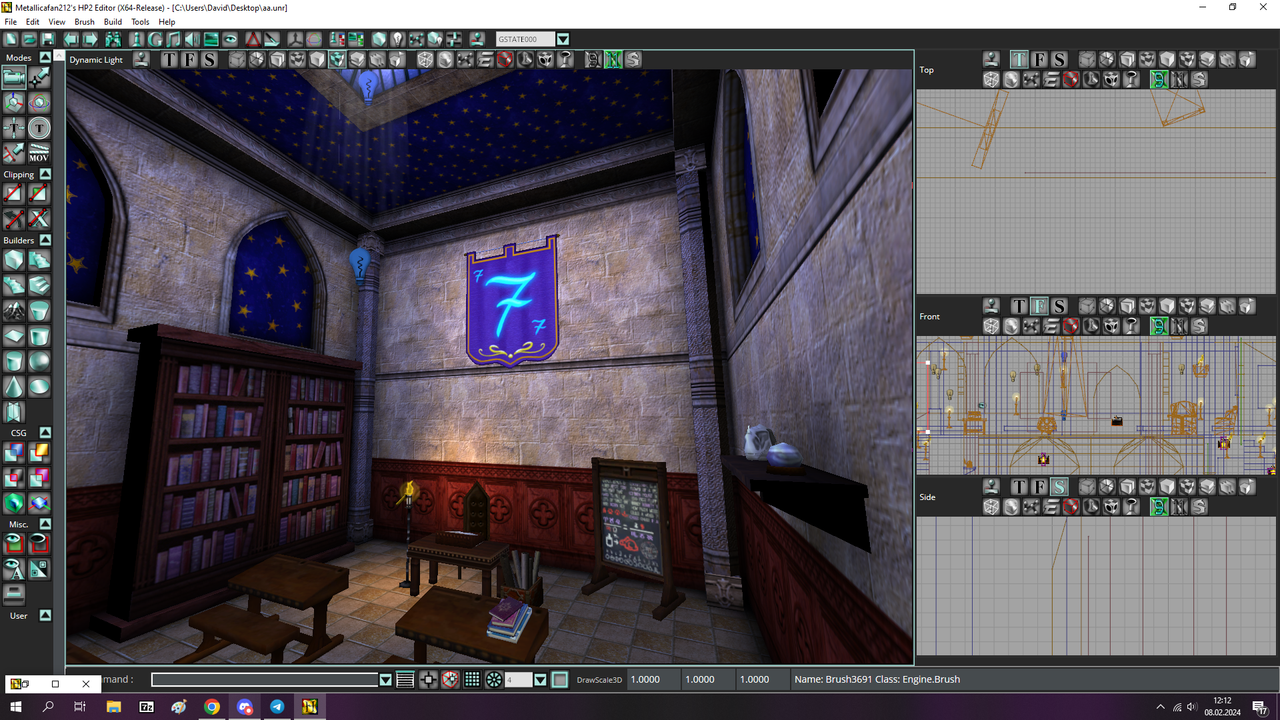Open the View menu
This screenshot has width=1280, height=720.
57,21
